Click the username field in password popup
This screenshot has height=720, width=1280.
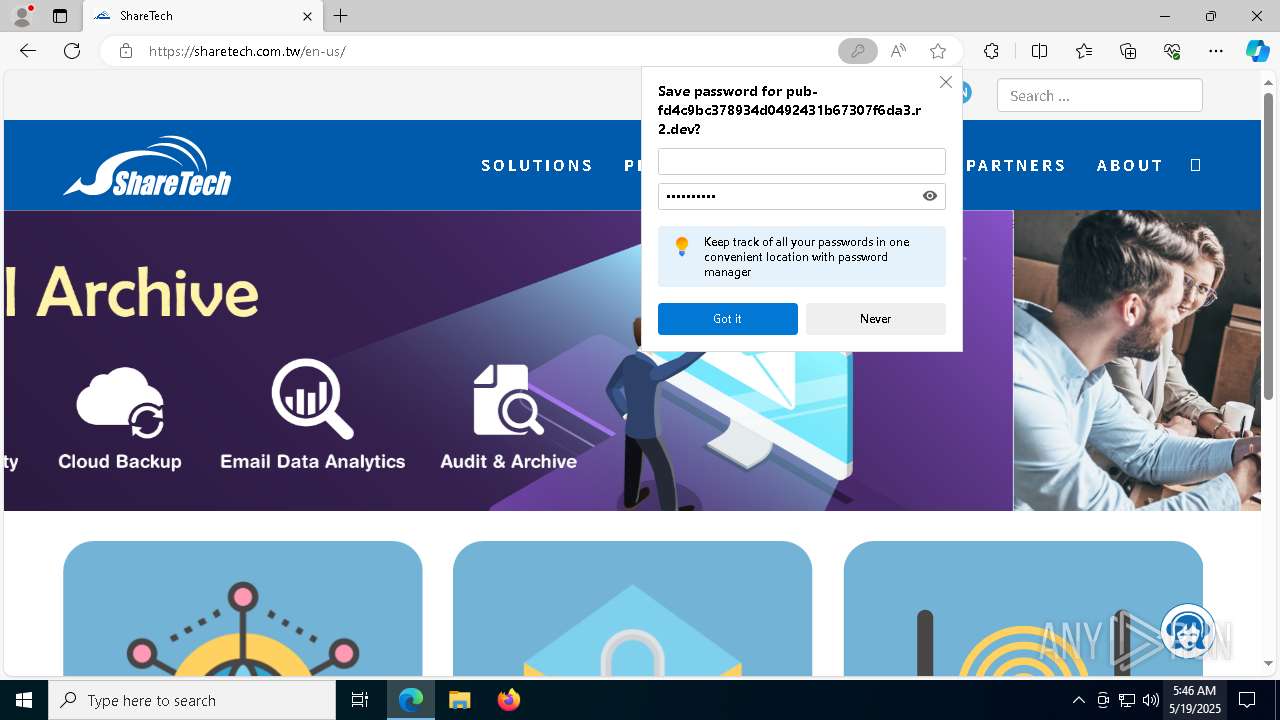pyautogui.click(x=801, y=162)
